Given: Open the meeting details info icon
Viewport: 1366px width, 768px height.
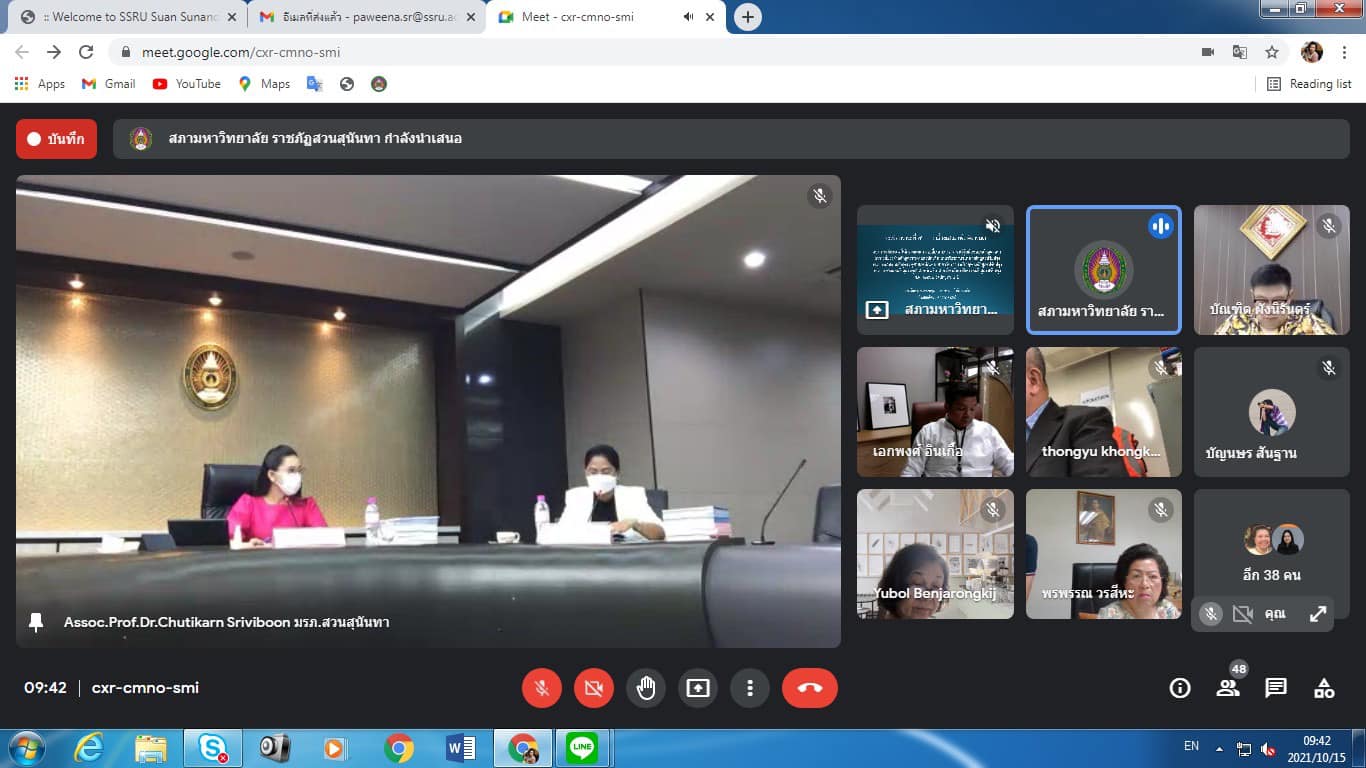Looking at the screenshot, I should pos(1180,688).
